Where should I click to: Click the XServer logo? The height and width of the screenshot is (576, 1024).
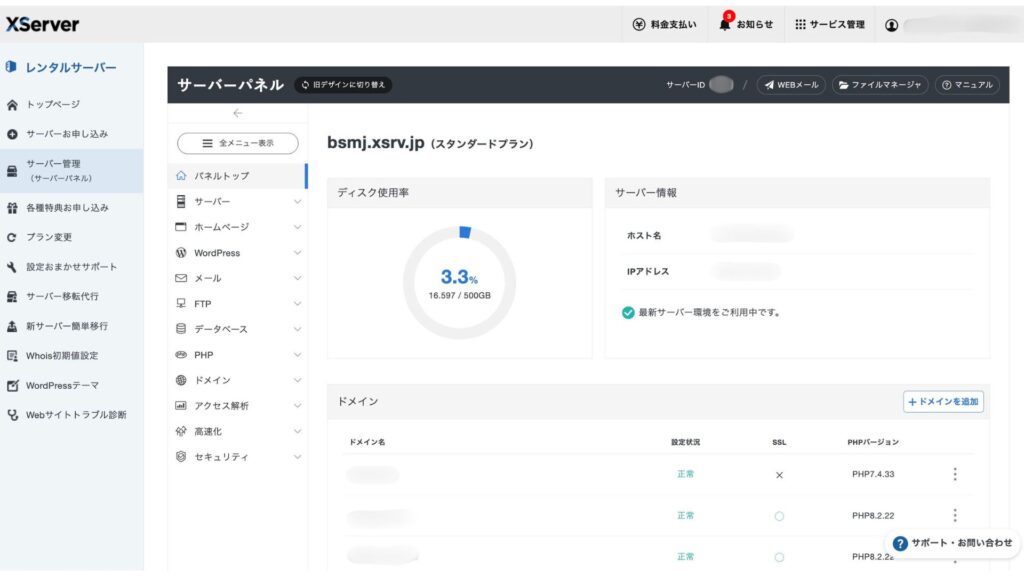tap(42, 25)
